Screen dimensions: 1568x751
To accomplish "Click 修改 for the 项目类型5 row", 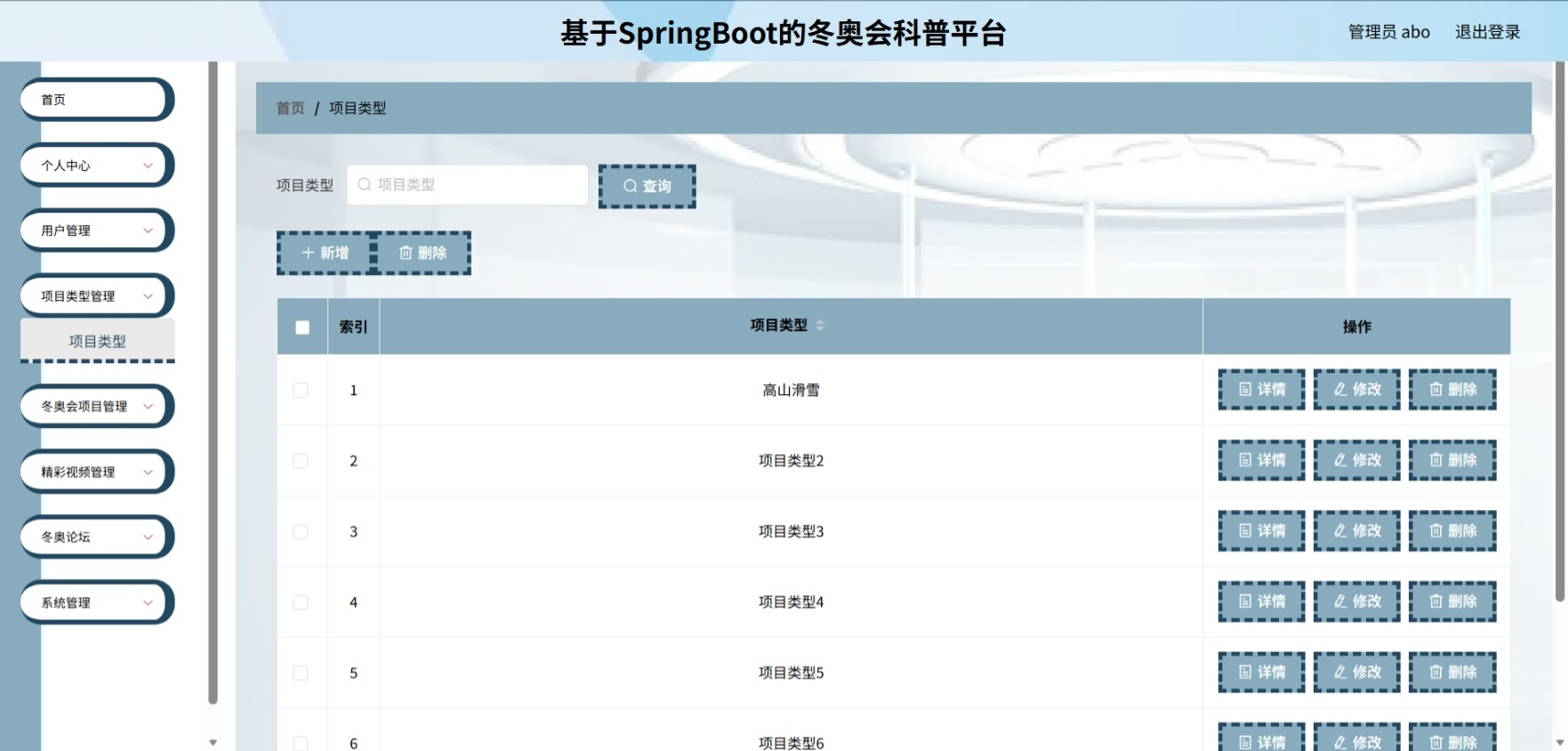I will (1356, 673).
